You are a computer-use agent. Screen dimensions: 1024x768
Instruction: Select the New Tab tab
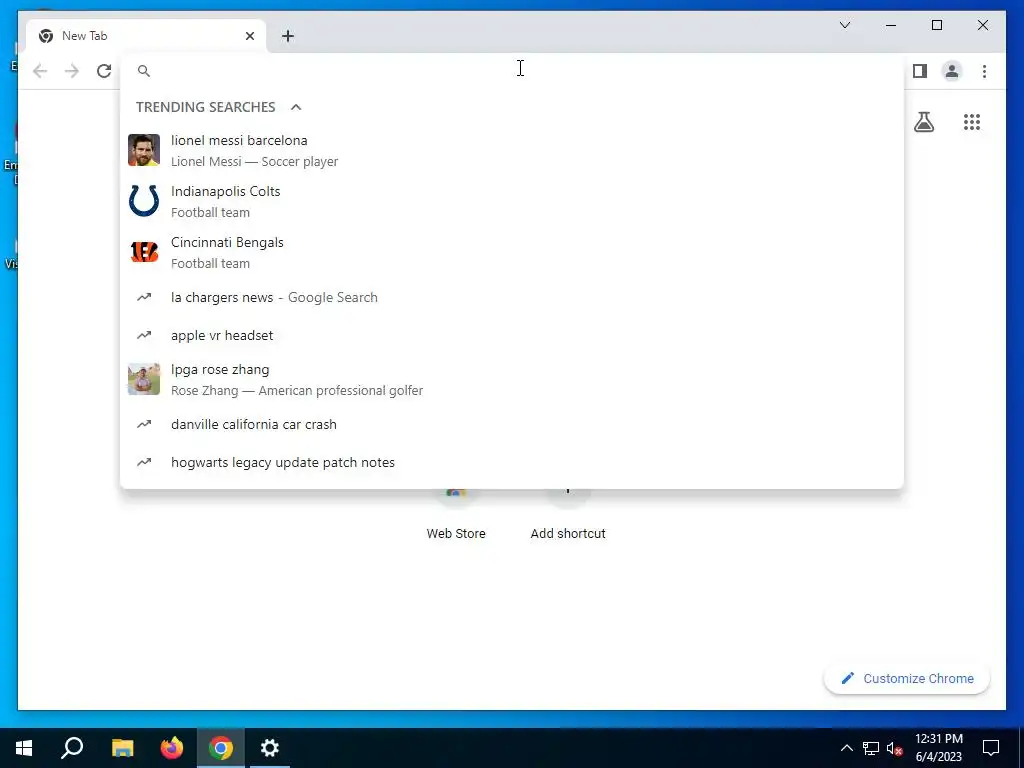click(146, 36)
